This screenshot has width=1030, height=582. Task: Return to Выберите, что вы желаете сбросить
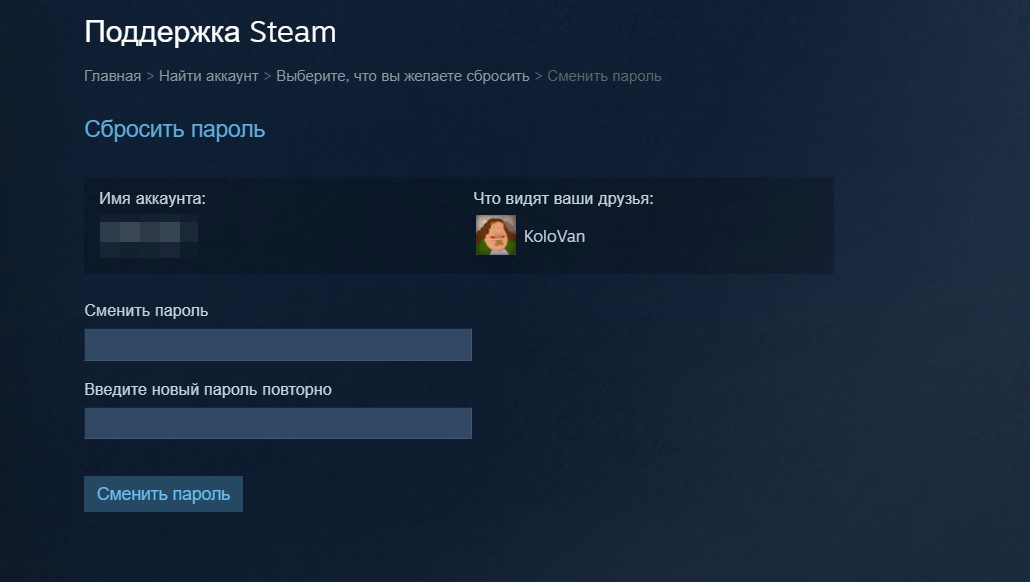(x=403, y=76)
